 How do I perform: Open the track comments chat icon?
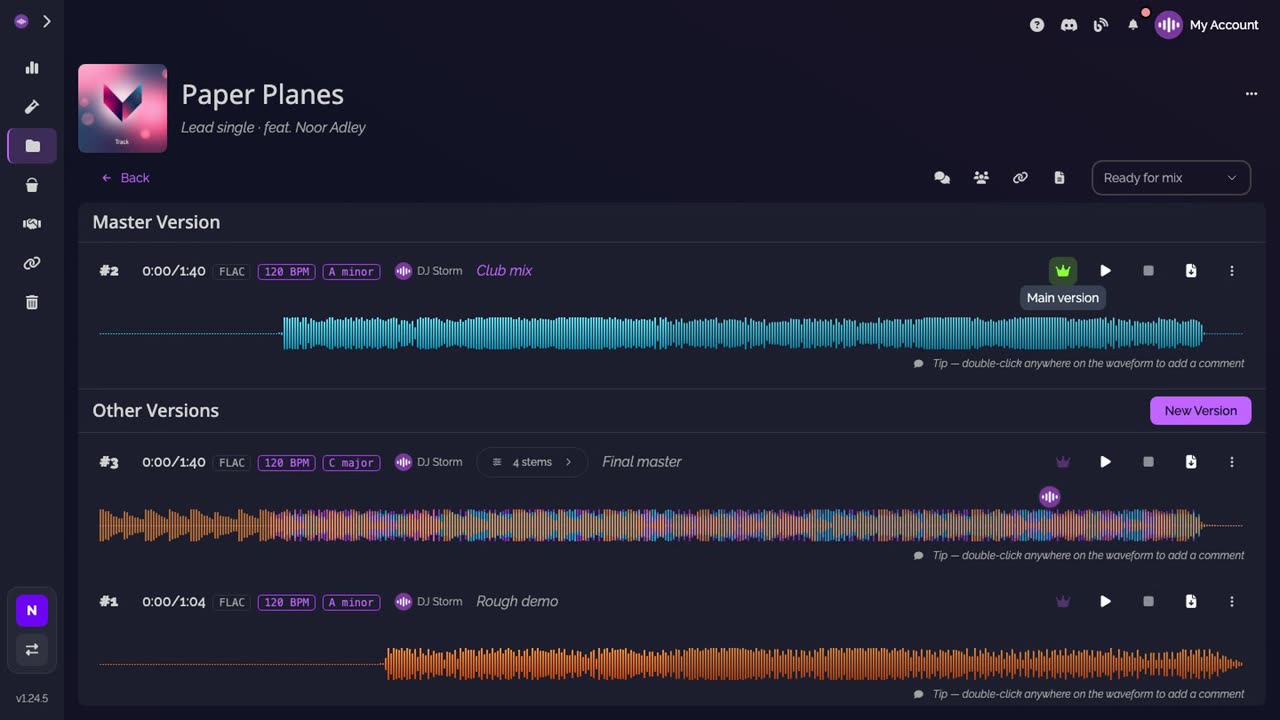(x=942, y=178)
